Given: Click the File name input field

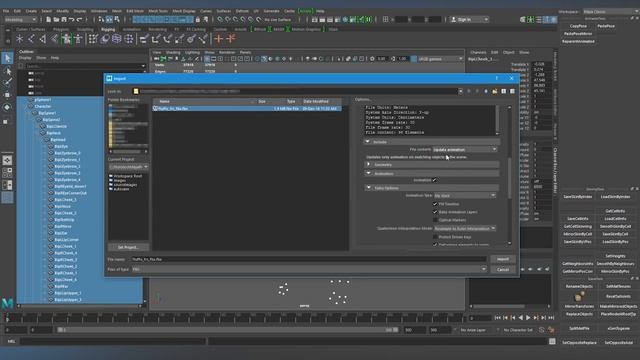Looking at the screenshot, I should (309, 259).
